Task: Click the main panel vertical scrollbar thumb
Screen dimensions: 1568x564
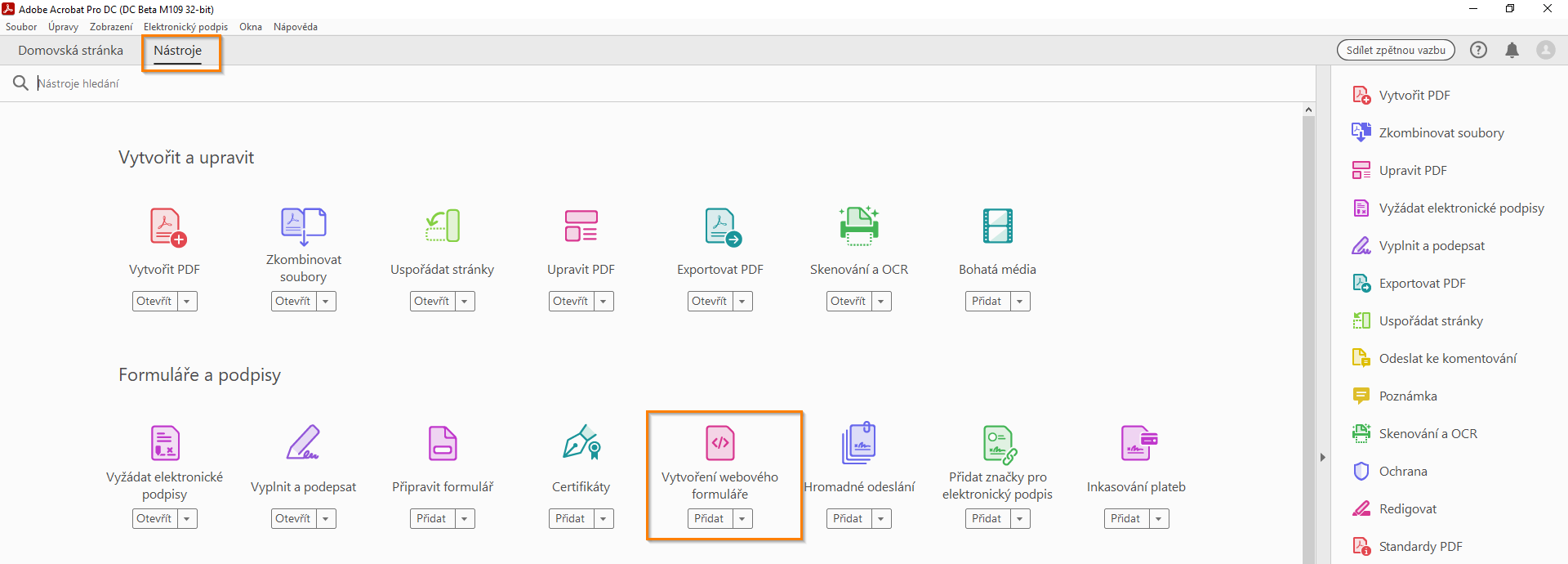Action: [x=1309, y=339]
